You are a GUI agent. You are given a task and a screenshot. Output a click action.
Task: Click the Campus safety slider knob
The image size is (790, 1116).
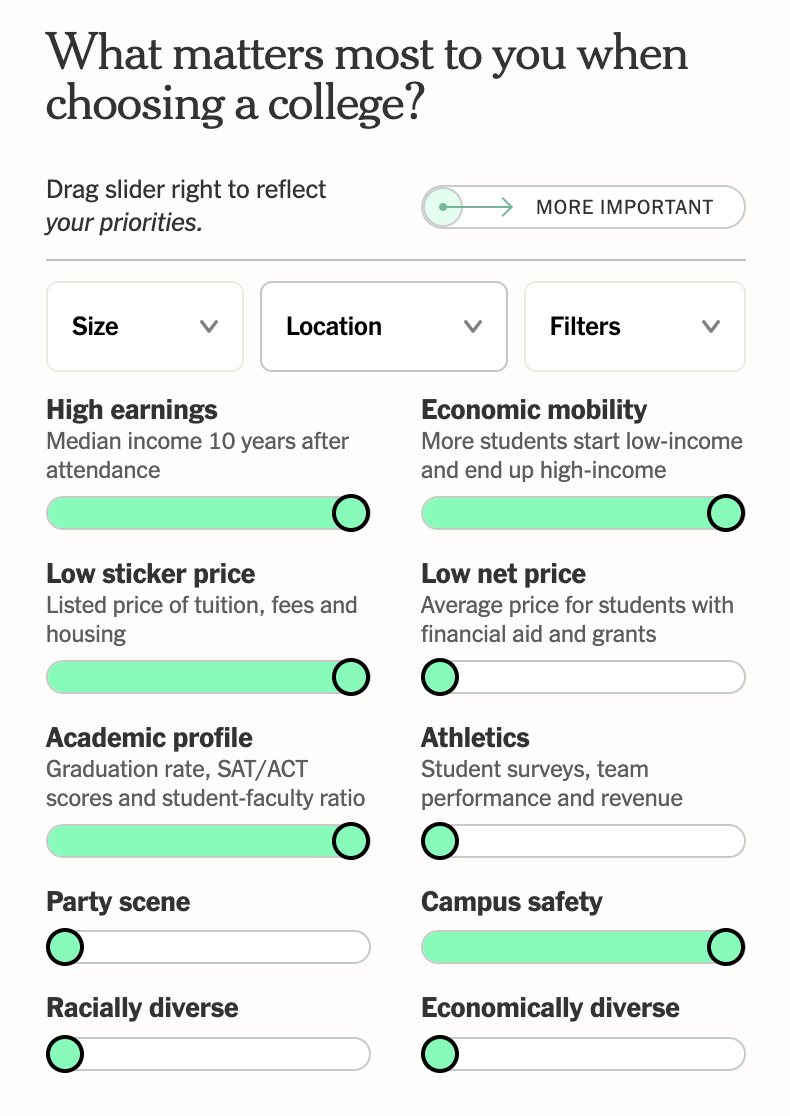725,946
